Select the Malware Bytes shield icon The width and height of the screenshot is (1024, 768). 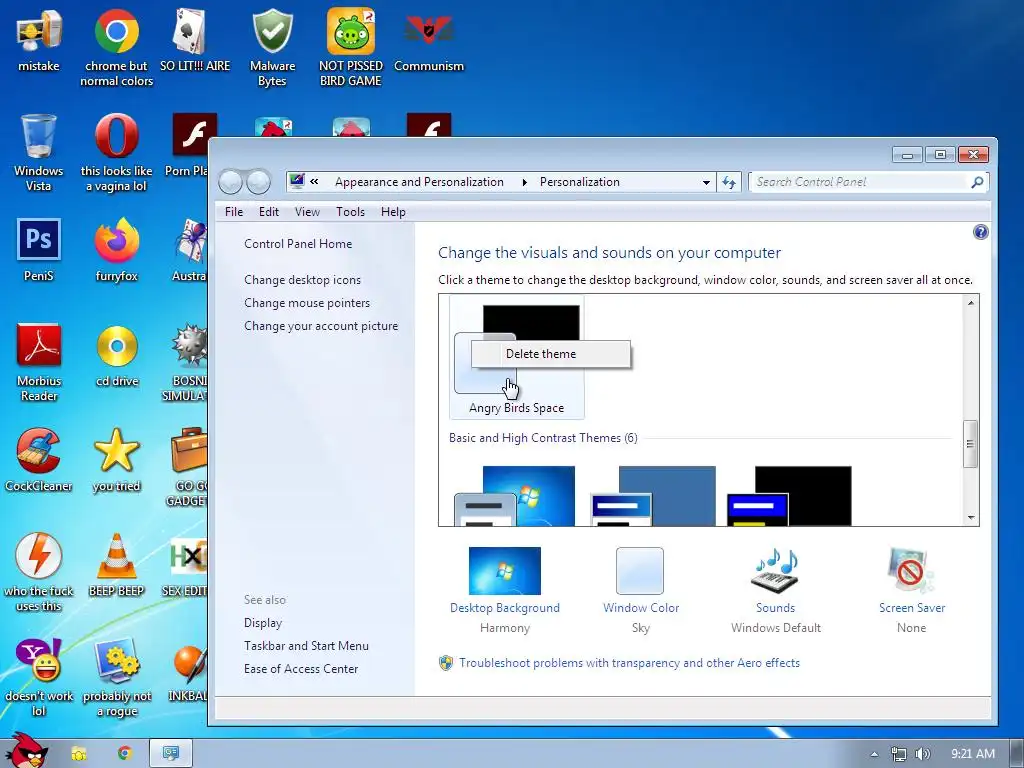272,47
